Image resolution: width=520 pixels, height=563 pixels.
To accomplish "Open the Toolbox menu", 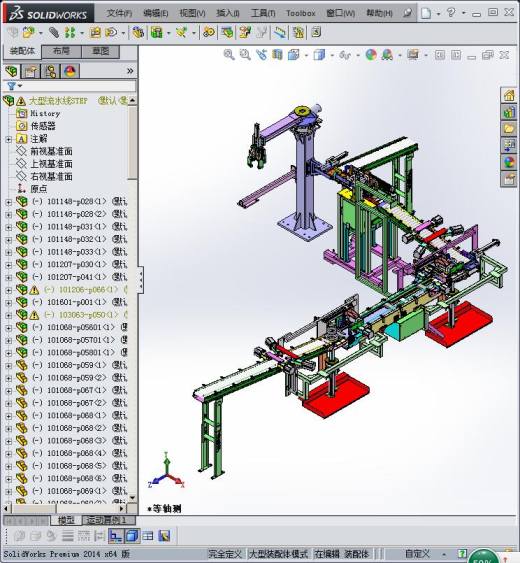I will coord(301,13).
